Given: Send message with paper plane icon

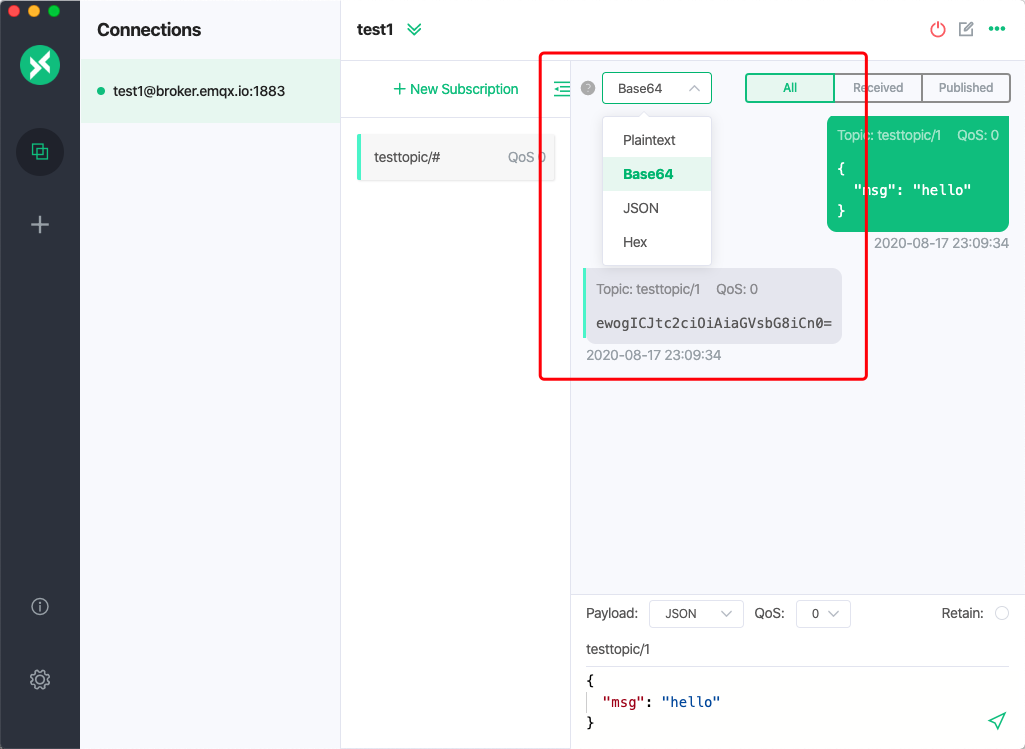Looking at the screenshot, I should 996,720.
